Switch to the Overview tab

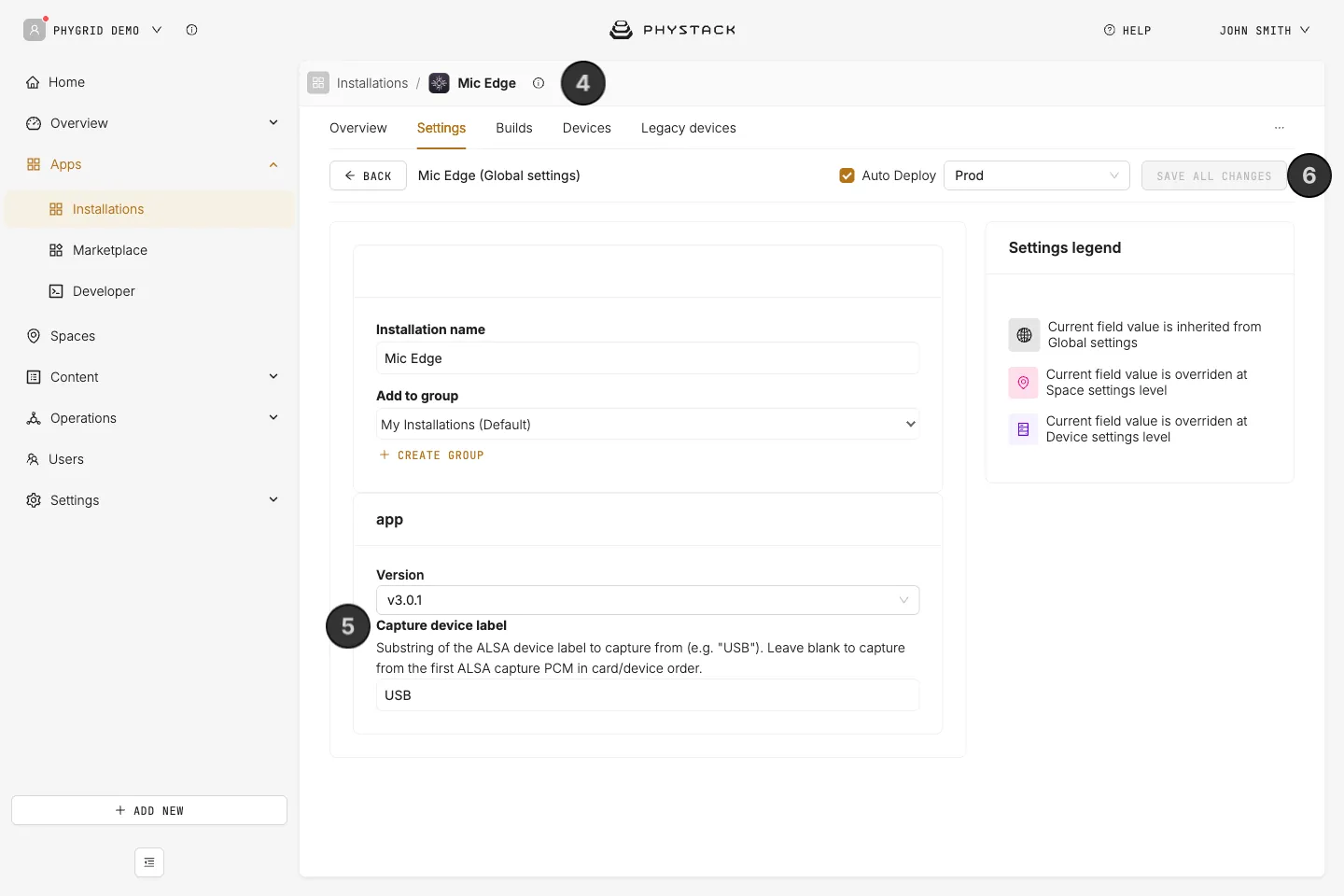click(x=357, y=128)
